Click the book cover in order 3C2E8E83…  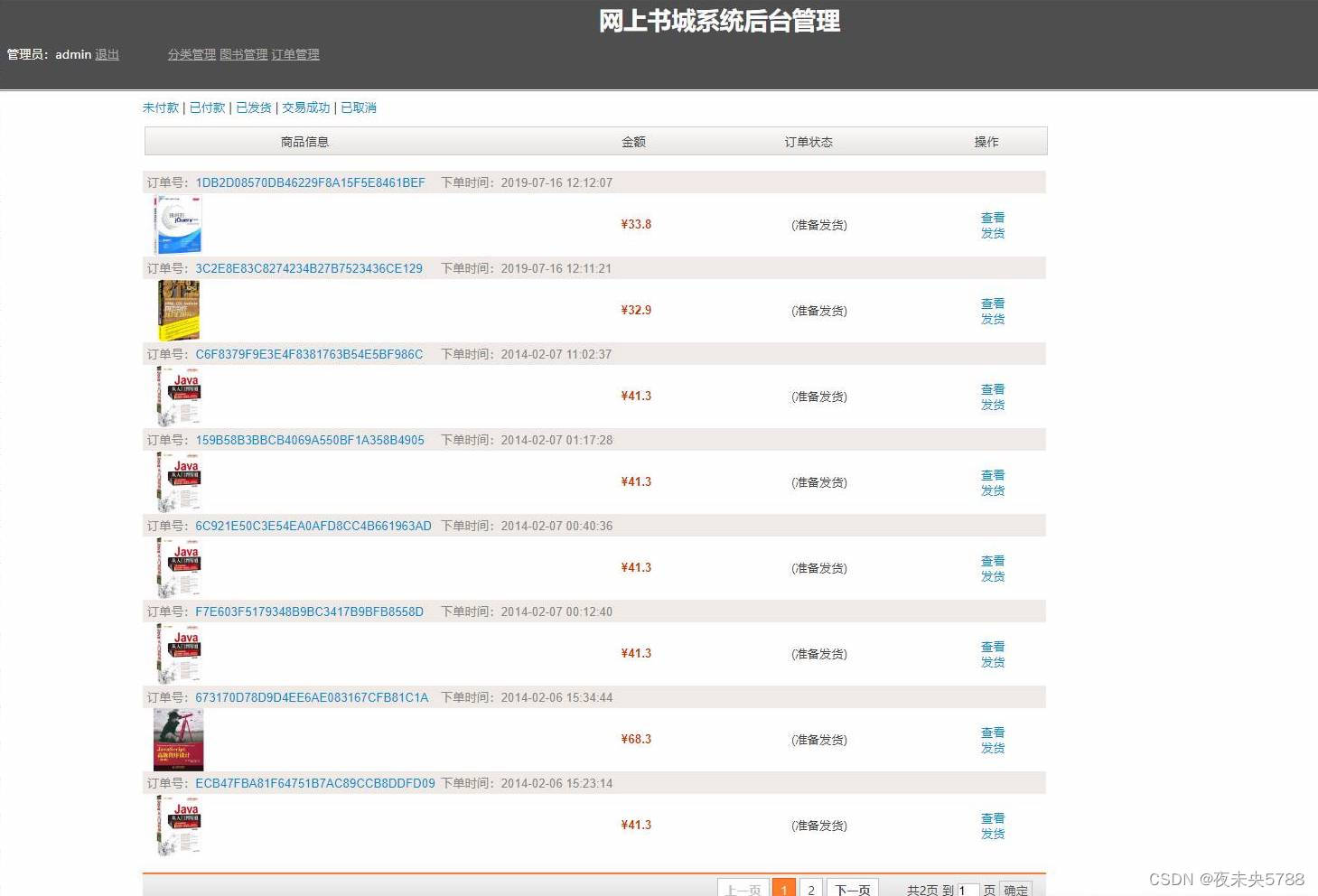pos(178,310)
